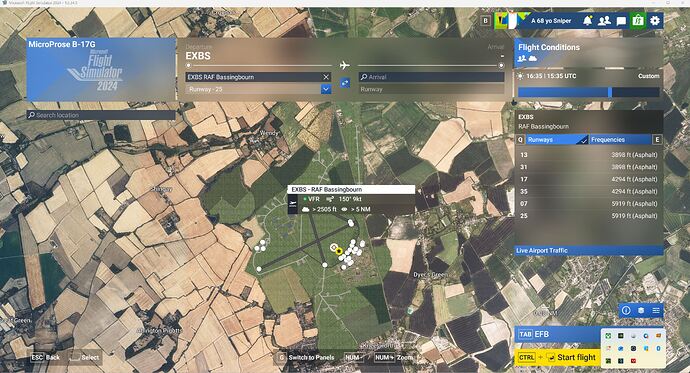Click the Custom time preset label
Image resolution: width=690 pixels, height=373 pixels.
pos(649,76)
